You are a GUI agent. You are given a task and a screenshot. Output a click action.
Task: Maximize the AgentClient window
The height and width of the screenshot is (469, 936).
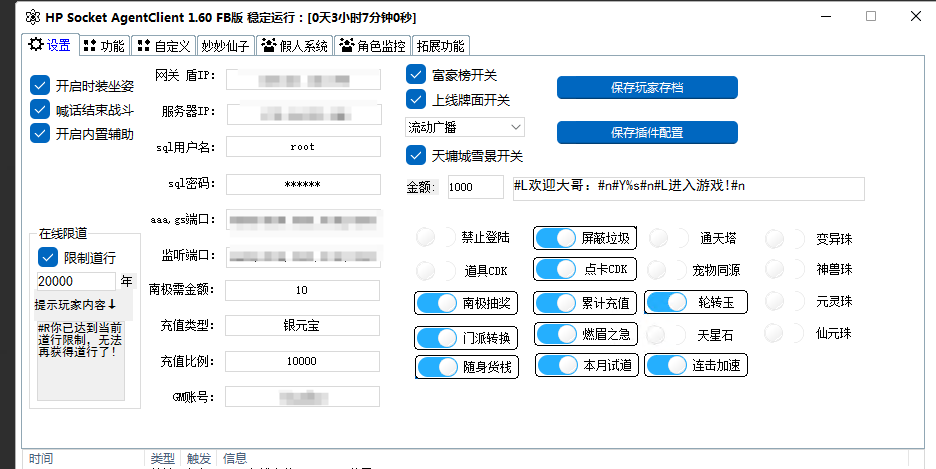coord(871,16)
